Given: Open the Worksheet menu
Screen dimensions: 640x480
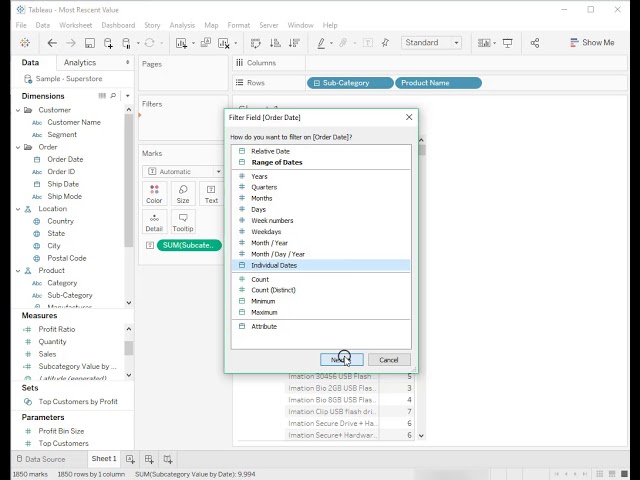Looking at the screenshot, I should coord(76,25).
